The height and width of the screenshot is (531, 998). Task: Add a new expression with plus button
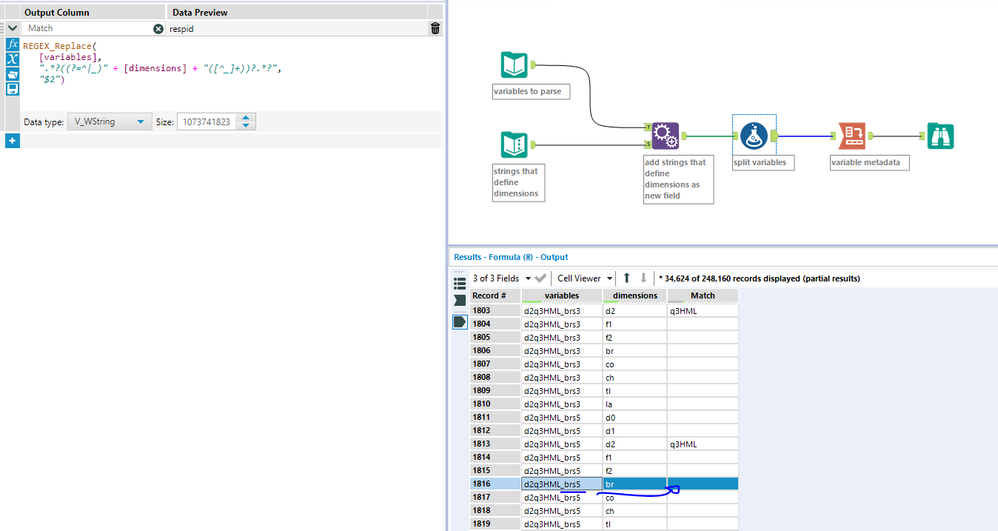[x=12, y=141]
